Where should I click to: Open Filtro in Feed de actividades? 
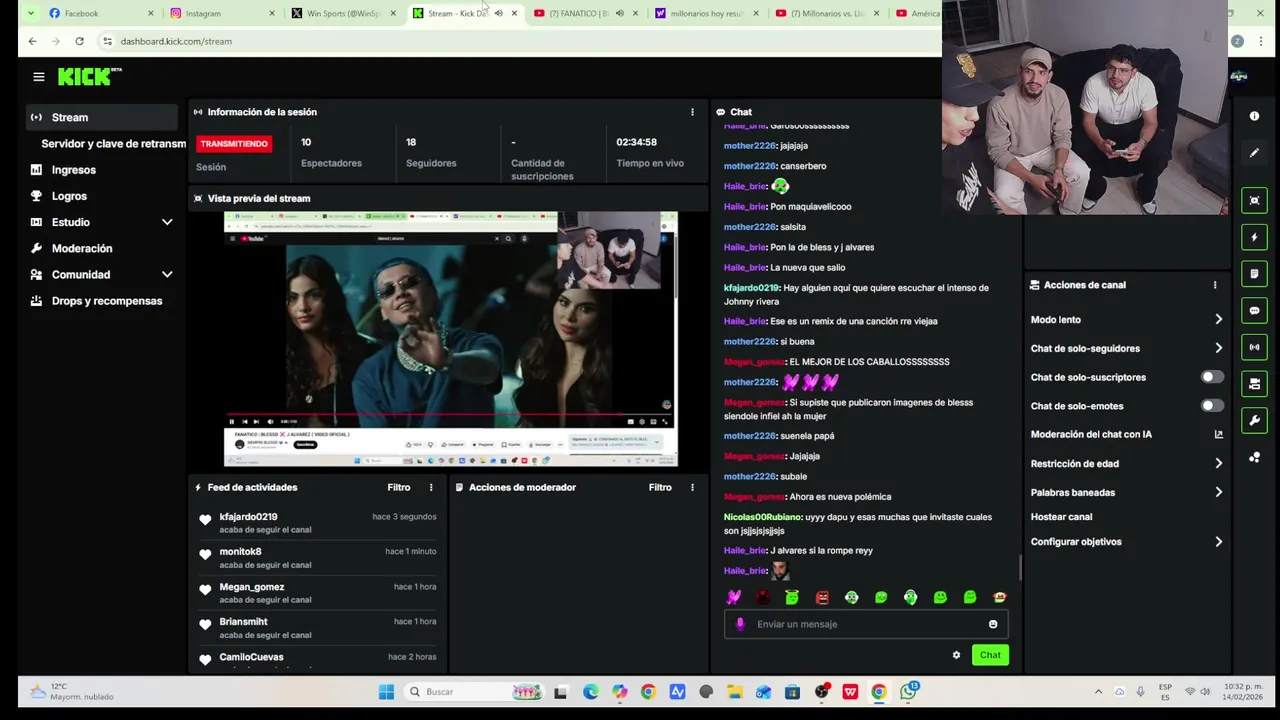tap(398, 487)
